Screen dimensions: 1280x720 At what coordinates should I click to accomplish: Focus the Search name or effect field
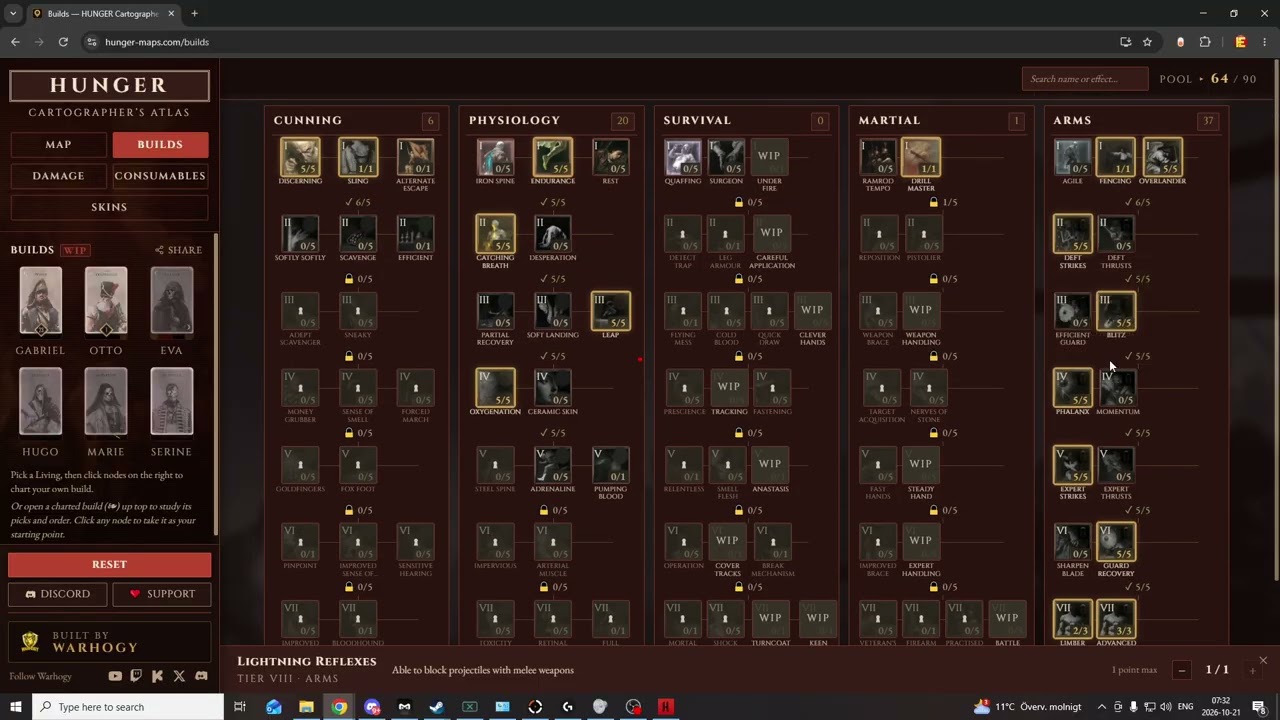[x=1085, y=79]
